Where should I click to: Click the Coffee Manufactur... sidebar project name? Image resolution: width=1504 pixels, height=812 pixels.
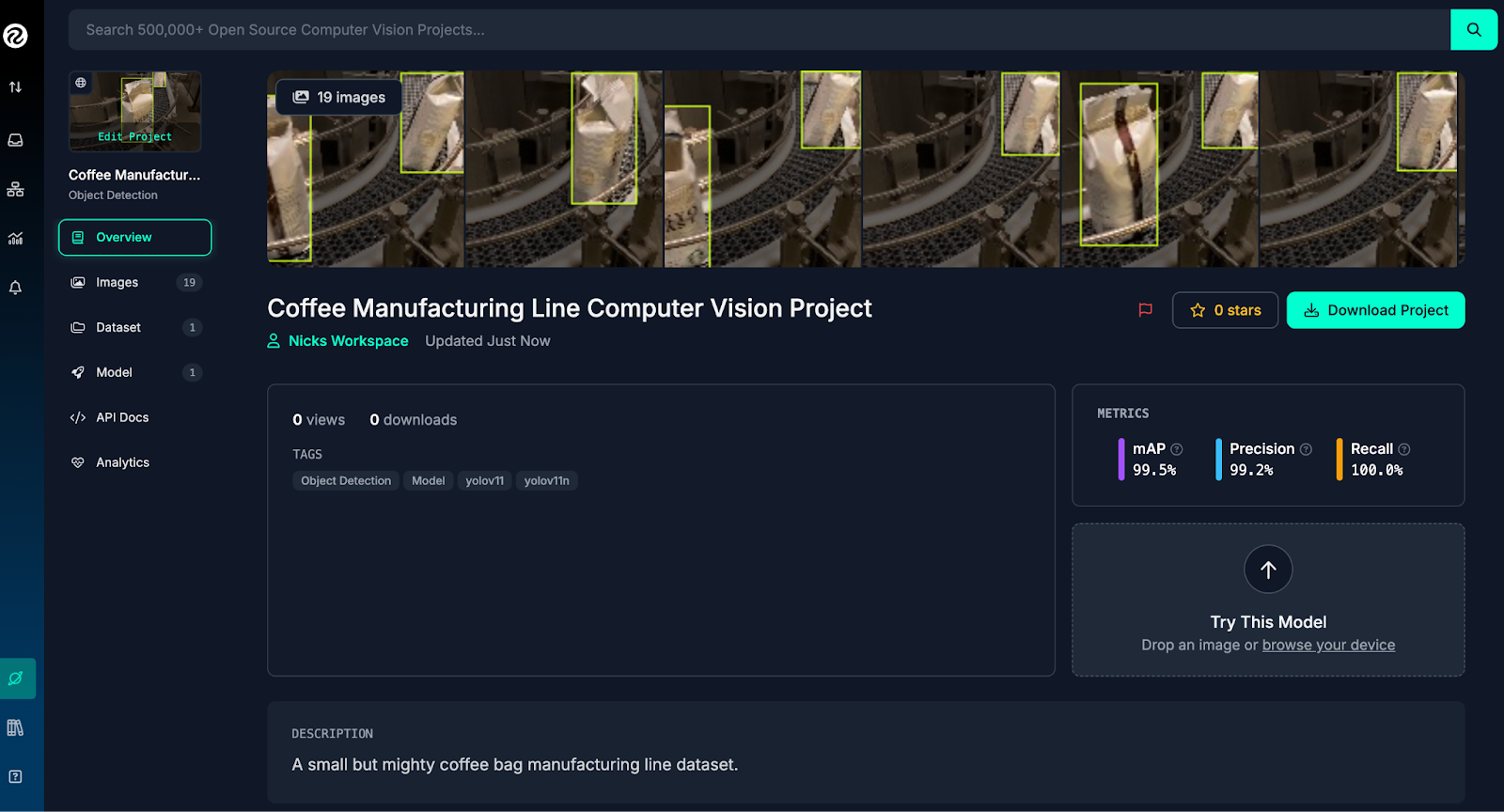pyautogui.click(x=134, y=175)
